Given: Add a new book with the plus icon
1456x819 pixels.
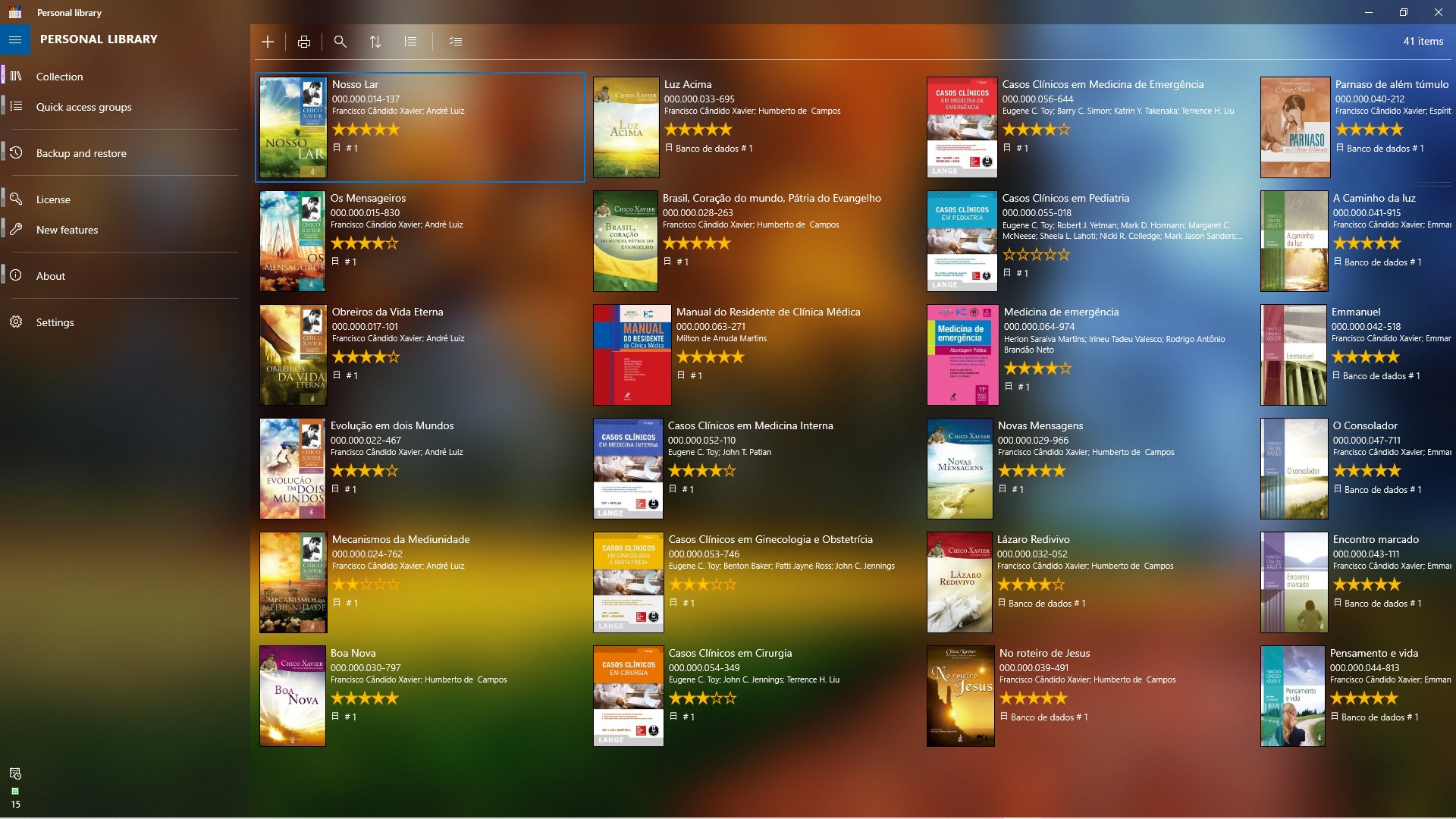Looking at the screenshot, I should click(267, 42).
